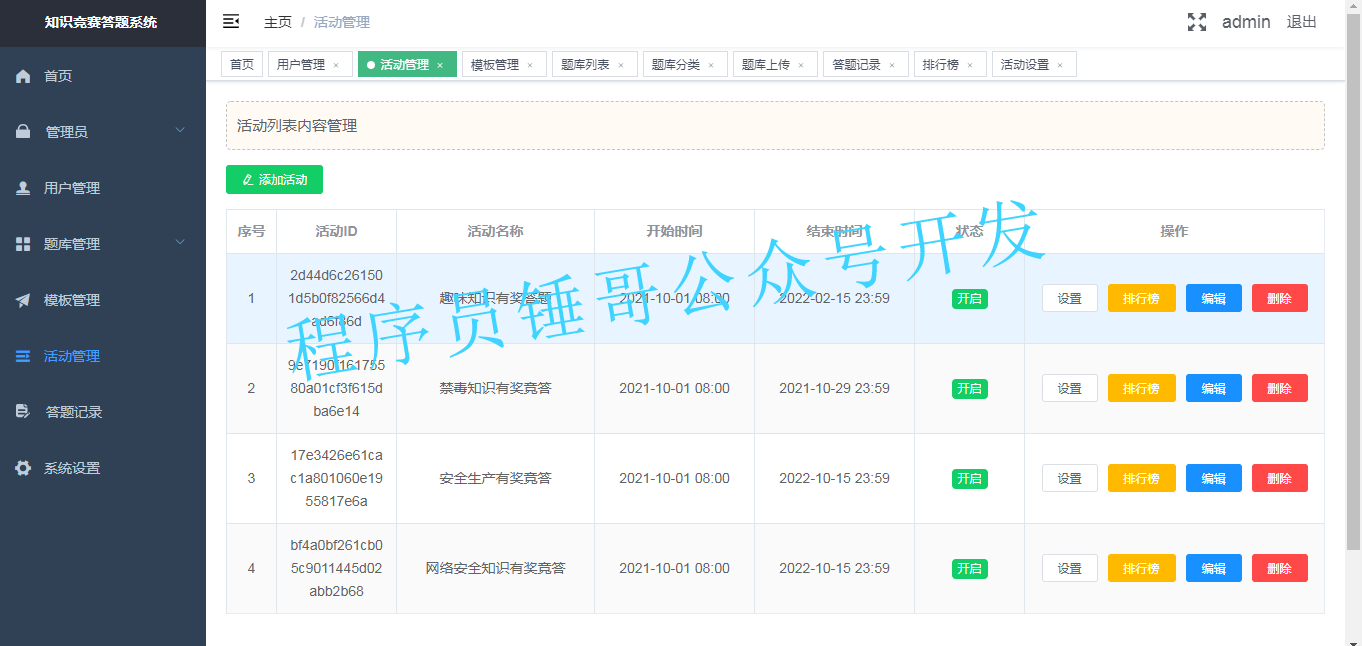The width and height of the screenshot is (1362, 646).
Task: Click the gear icon beside 系统设置
Action: pyautogui.click(x=23, y=468)
